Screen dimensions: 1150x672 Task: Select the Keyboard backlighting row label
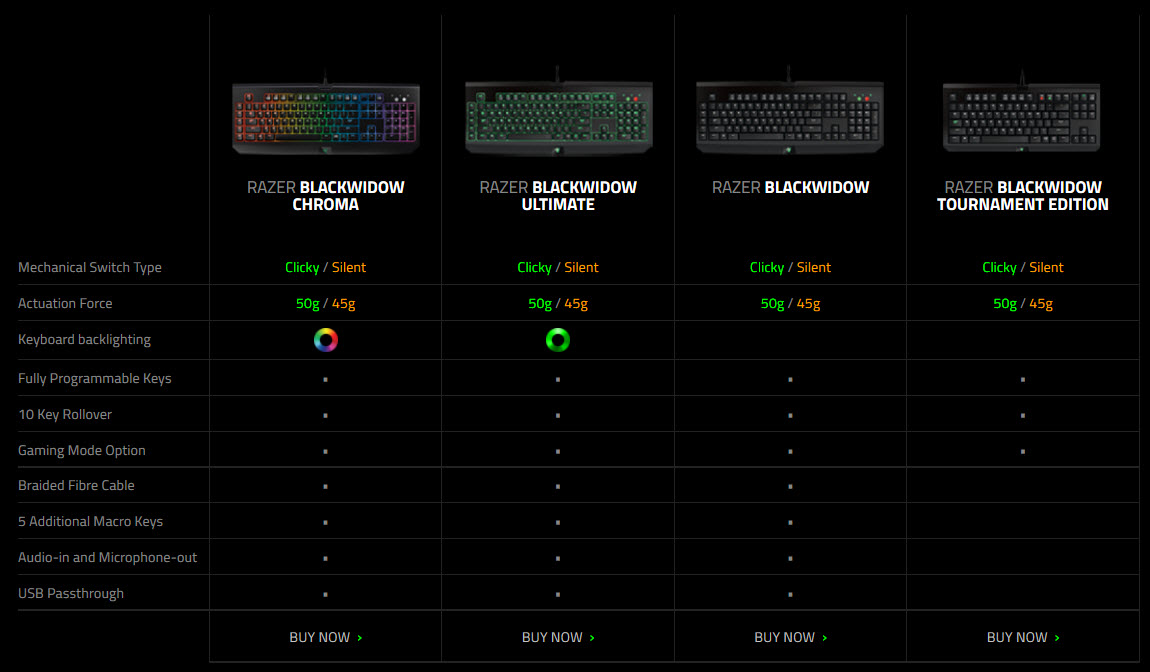tap(84, 340)
